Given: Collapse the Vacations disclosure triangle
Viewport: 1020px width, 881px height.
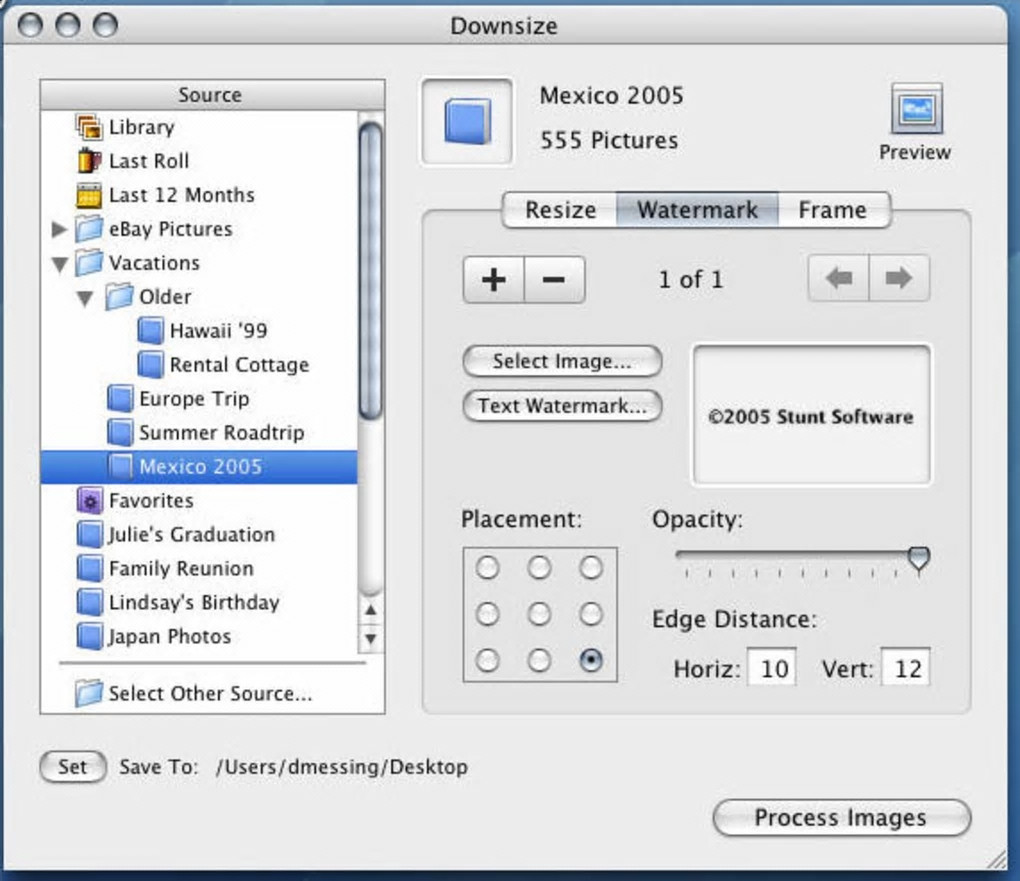Looking at the screenshot, I should pyautogui.click(x=60, y=265).
